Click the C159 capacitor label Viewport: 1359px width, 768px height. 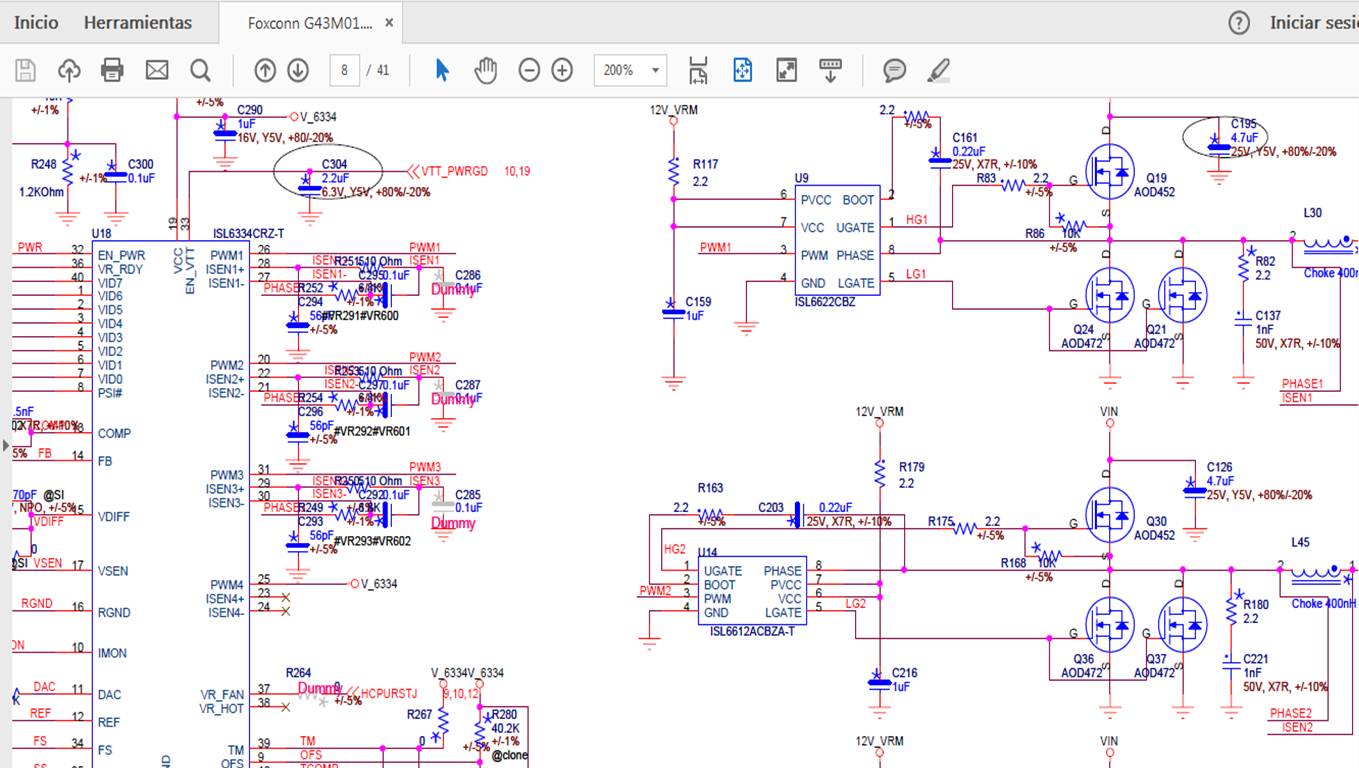click(698, 301)
